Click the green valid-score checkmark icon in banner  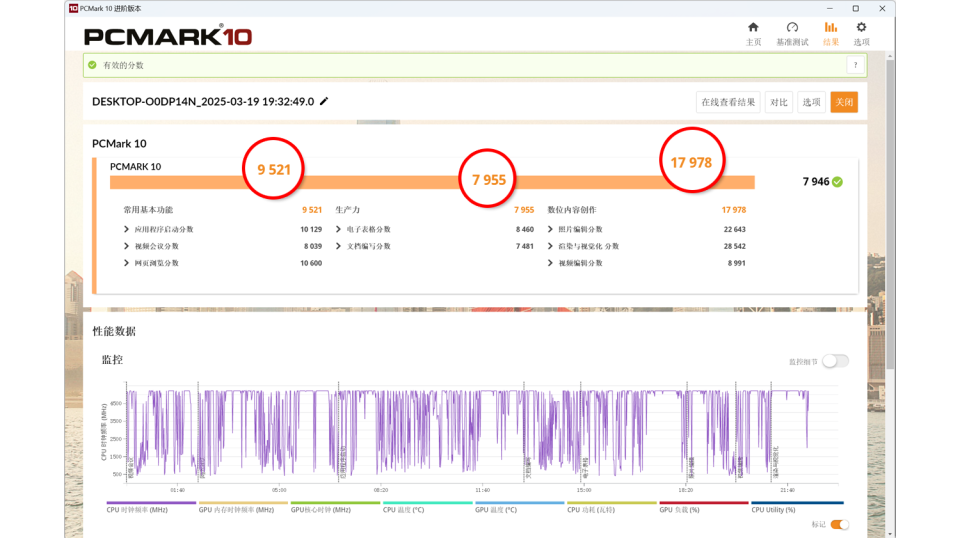(x=92, y=65)
